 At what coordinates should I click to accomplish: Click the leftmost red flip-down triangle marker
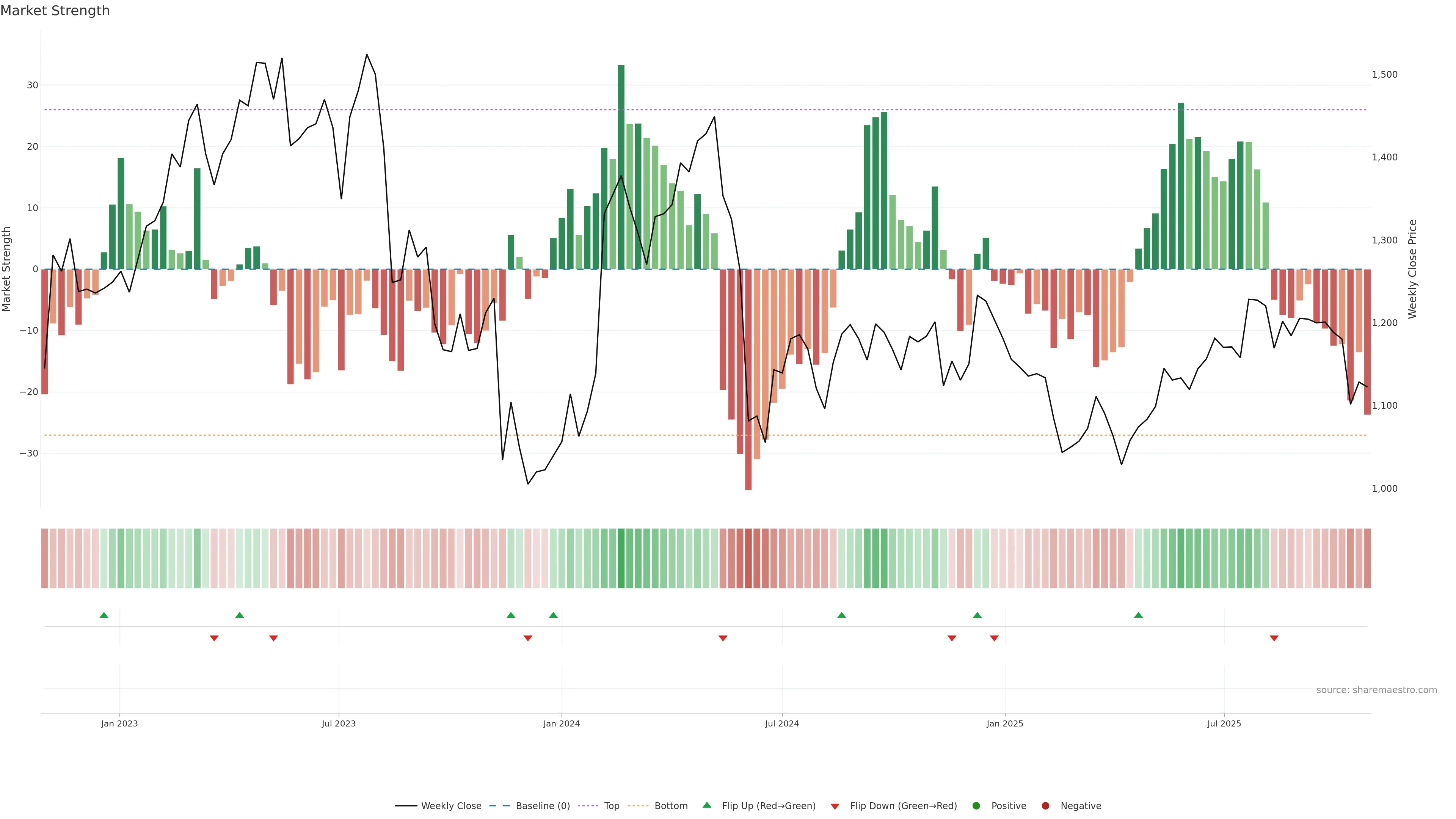214,638
